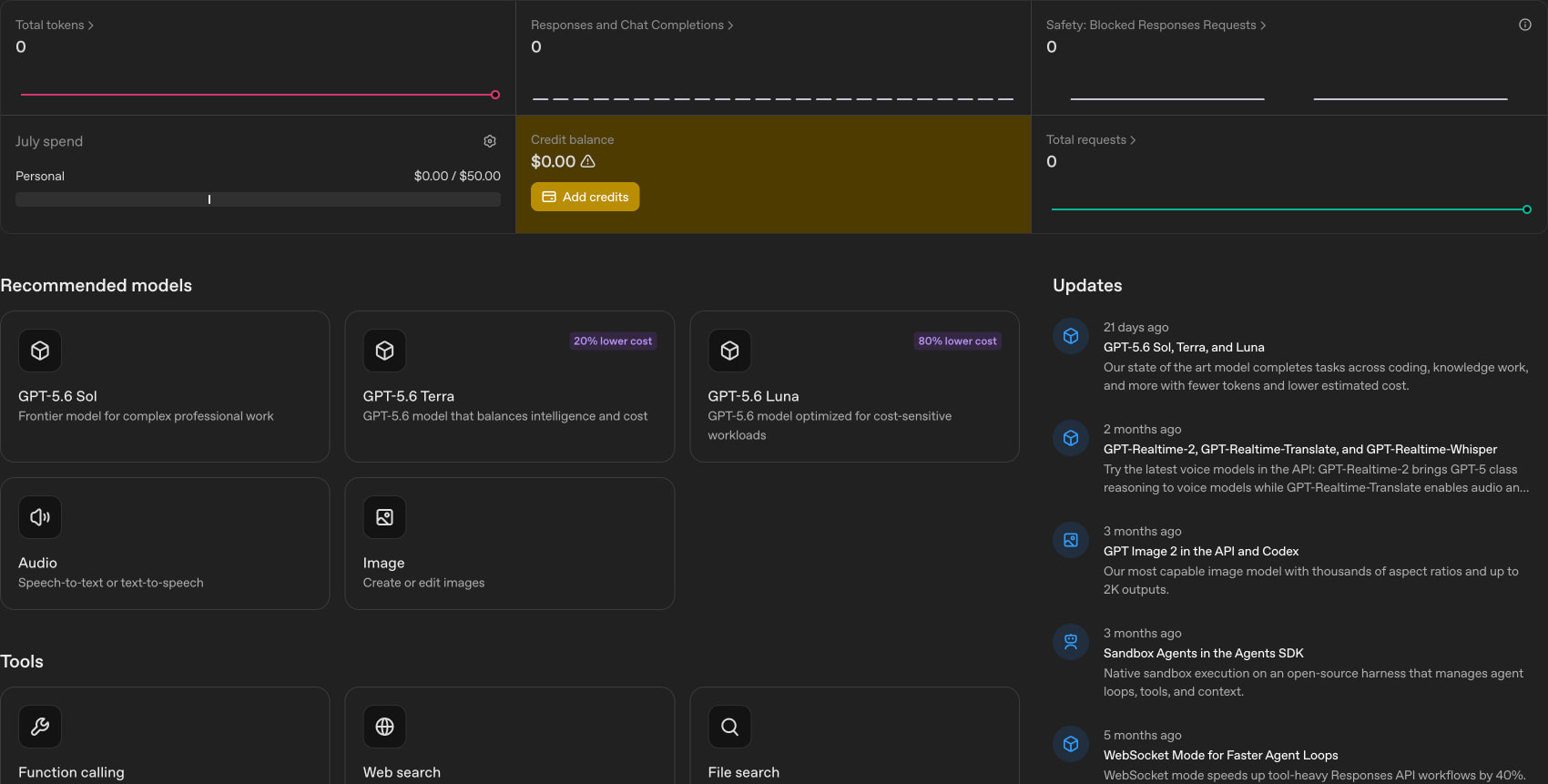The height and width of the screenshot is (784, 1548).
Task: Open the File search tool card
Action: click(x=855, y=736)
